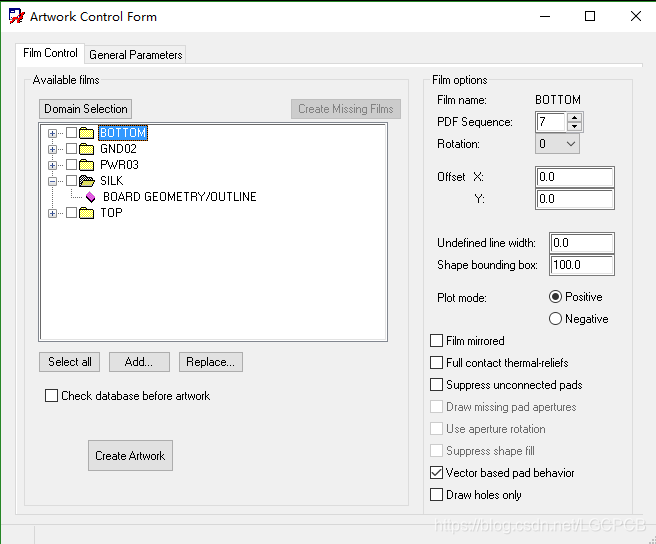Select BOARD GEOMETRY/OUTLINE subclass entry

[x=179, y=197]
